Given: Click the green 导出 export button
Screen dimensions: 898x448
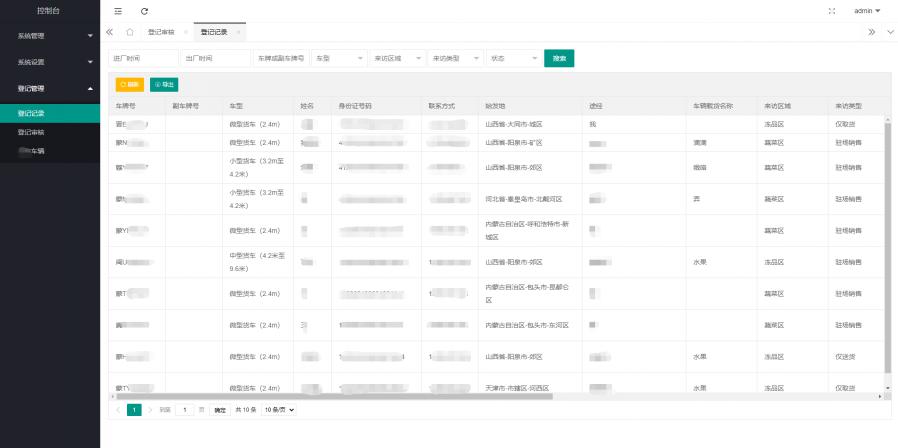Looking at the screenshot, I should click(164, 85).
